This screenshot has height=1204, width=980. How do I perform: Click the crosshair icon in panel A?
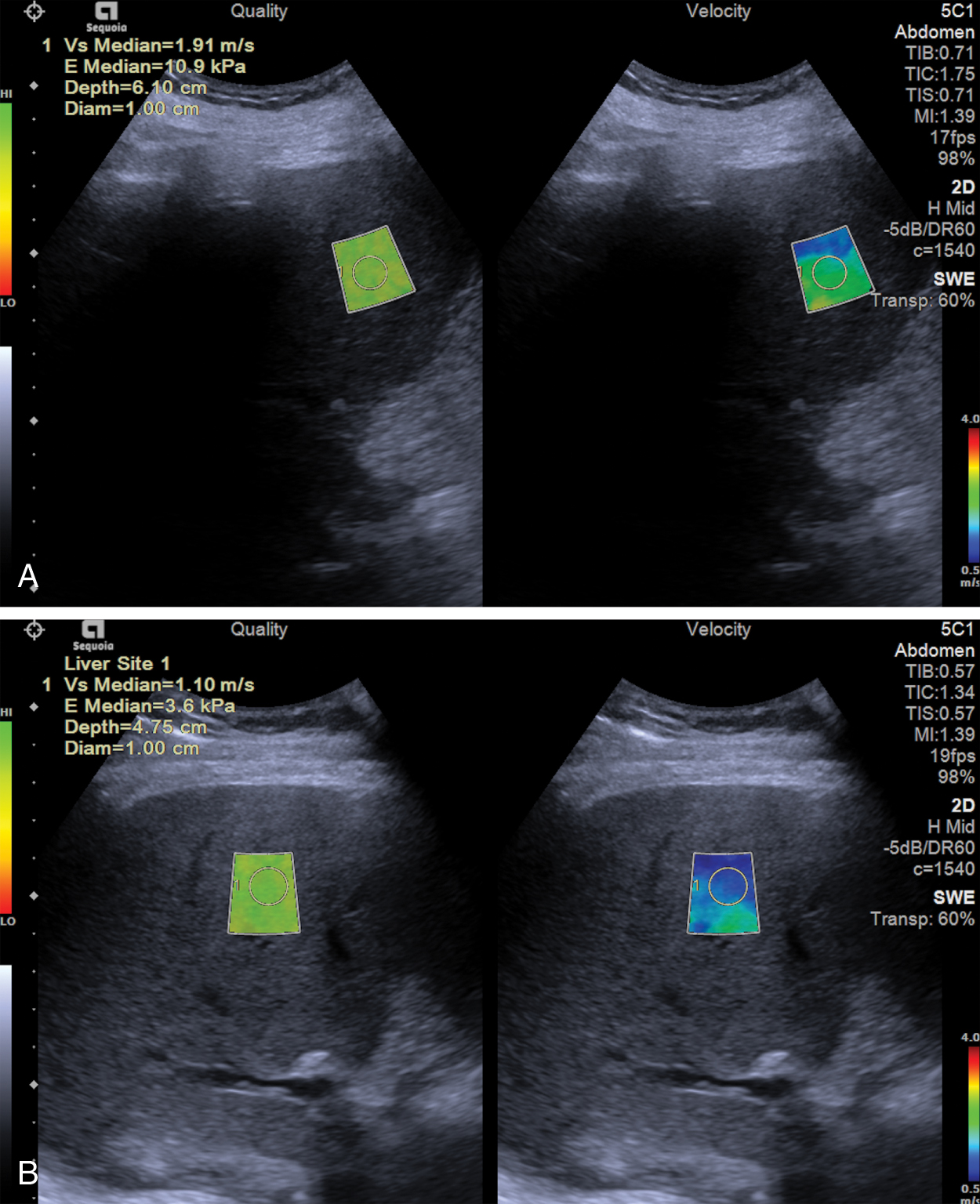pyautogui.click(x=34, y=12)
